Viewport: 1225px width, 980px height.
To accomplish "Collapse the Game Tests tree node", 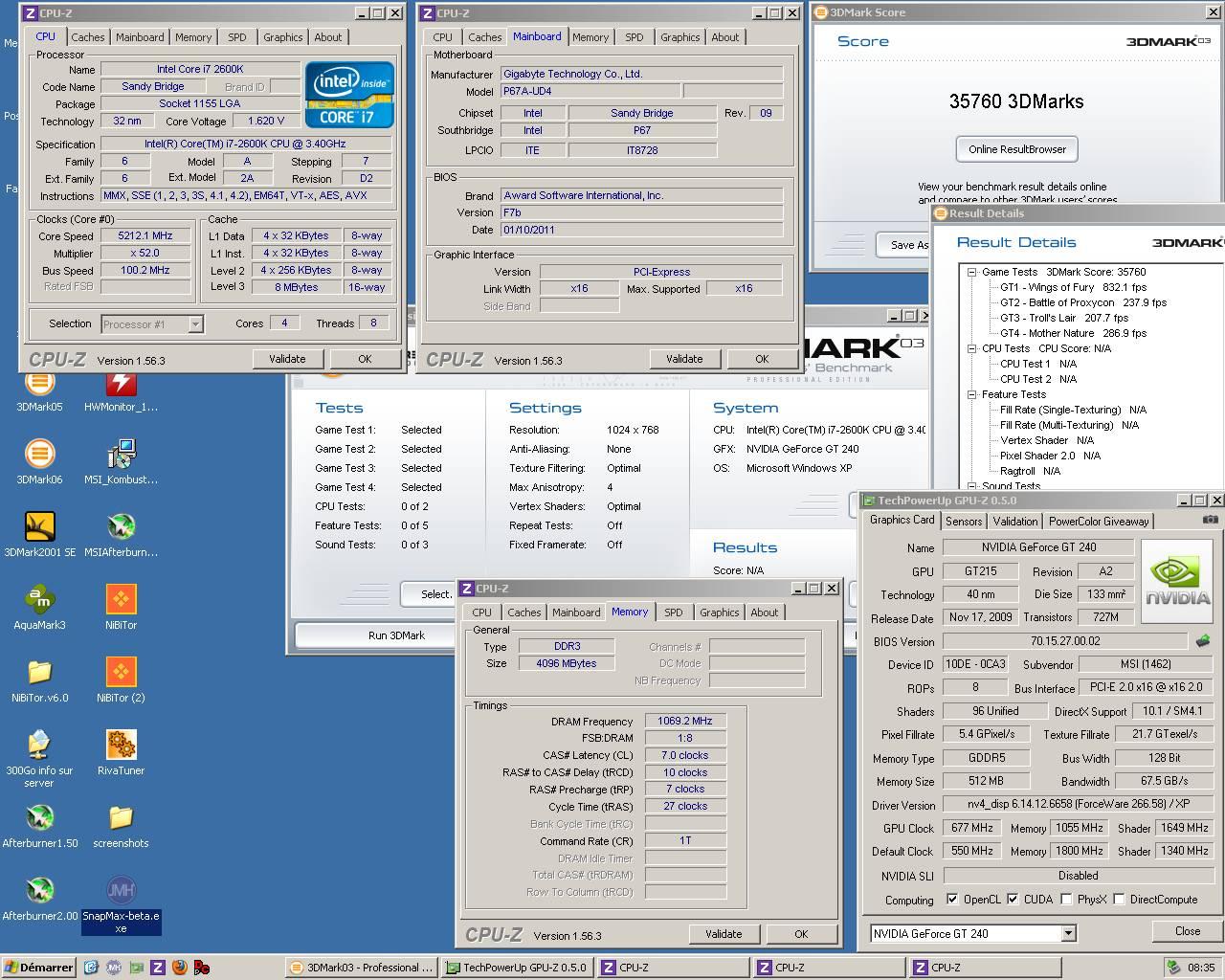I will 971,272.
